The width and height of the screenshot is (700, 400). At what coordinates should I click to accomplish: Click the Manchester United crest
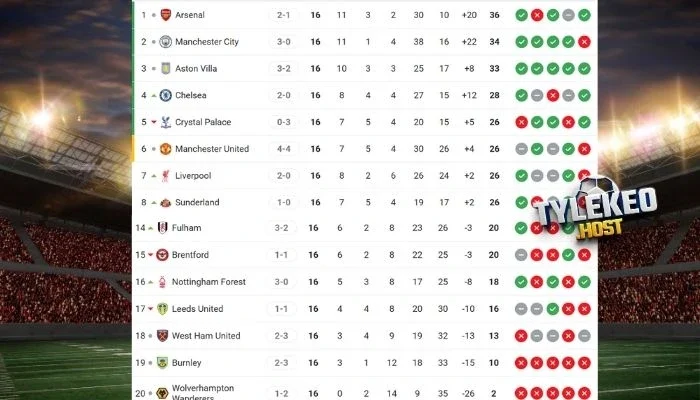click(165, 149)
